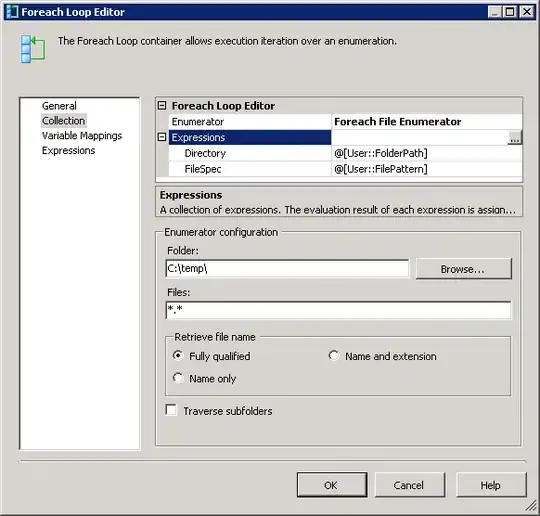Viewport: 540px width, 516px height.
Task: Collapse the Expressions property group
Action: click(162, 137)
